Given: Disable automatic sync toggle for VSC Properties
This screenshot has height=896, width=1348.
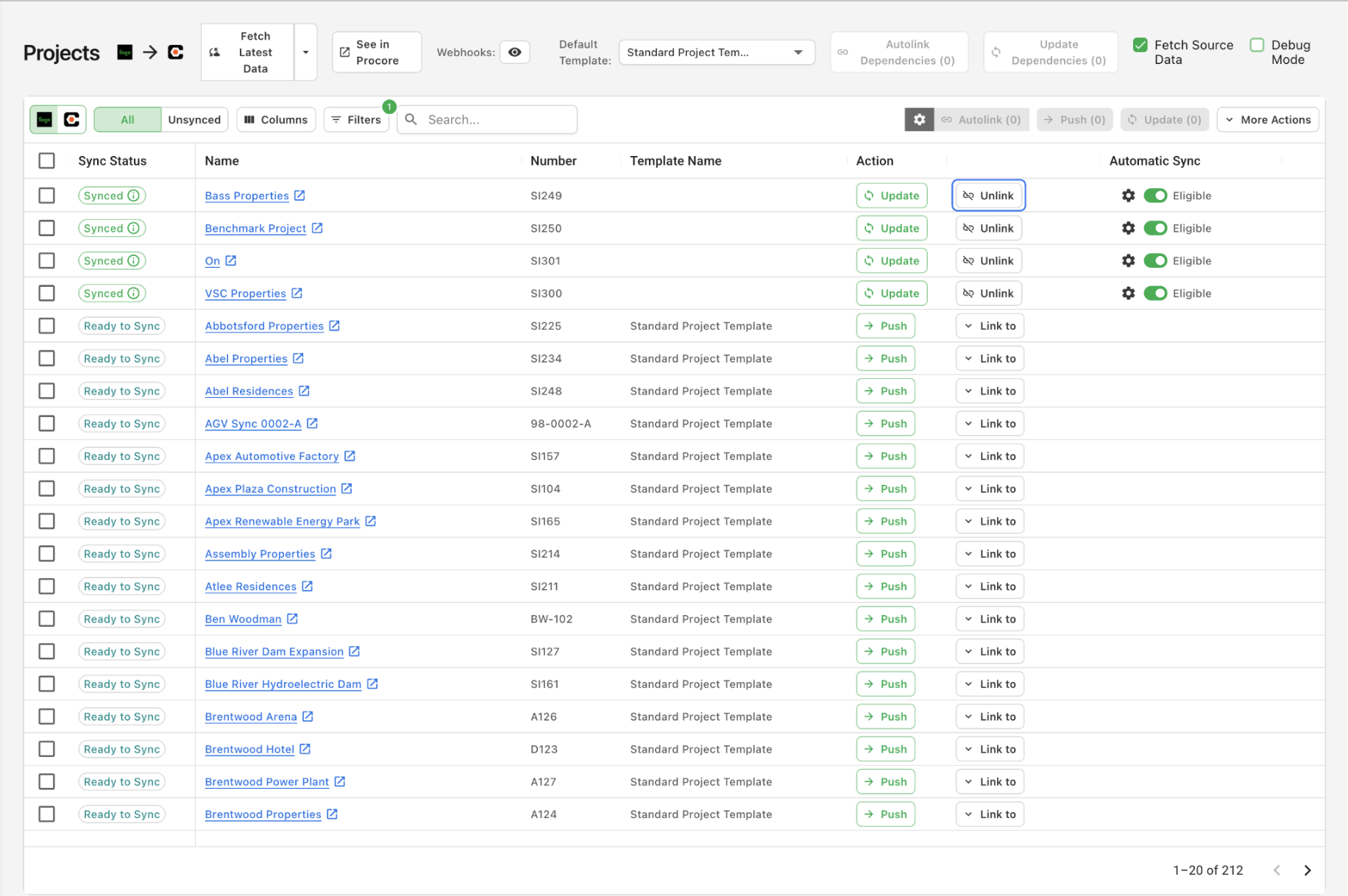Looking at the screenshot, I should (x=1155, y=294).
